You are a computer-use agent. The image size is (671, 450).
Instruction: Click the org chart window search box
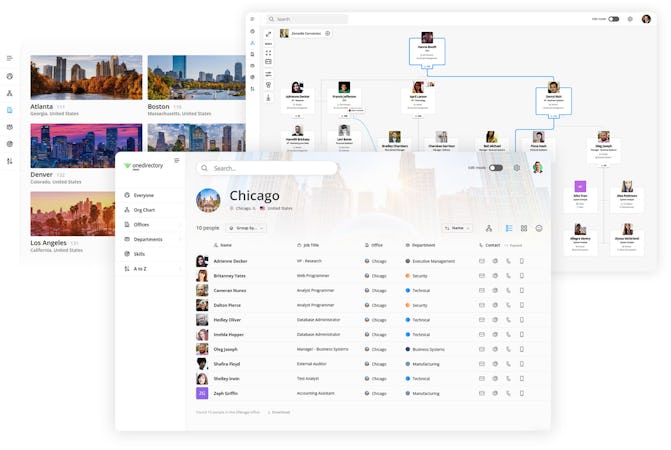coord(307,19)
